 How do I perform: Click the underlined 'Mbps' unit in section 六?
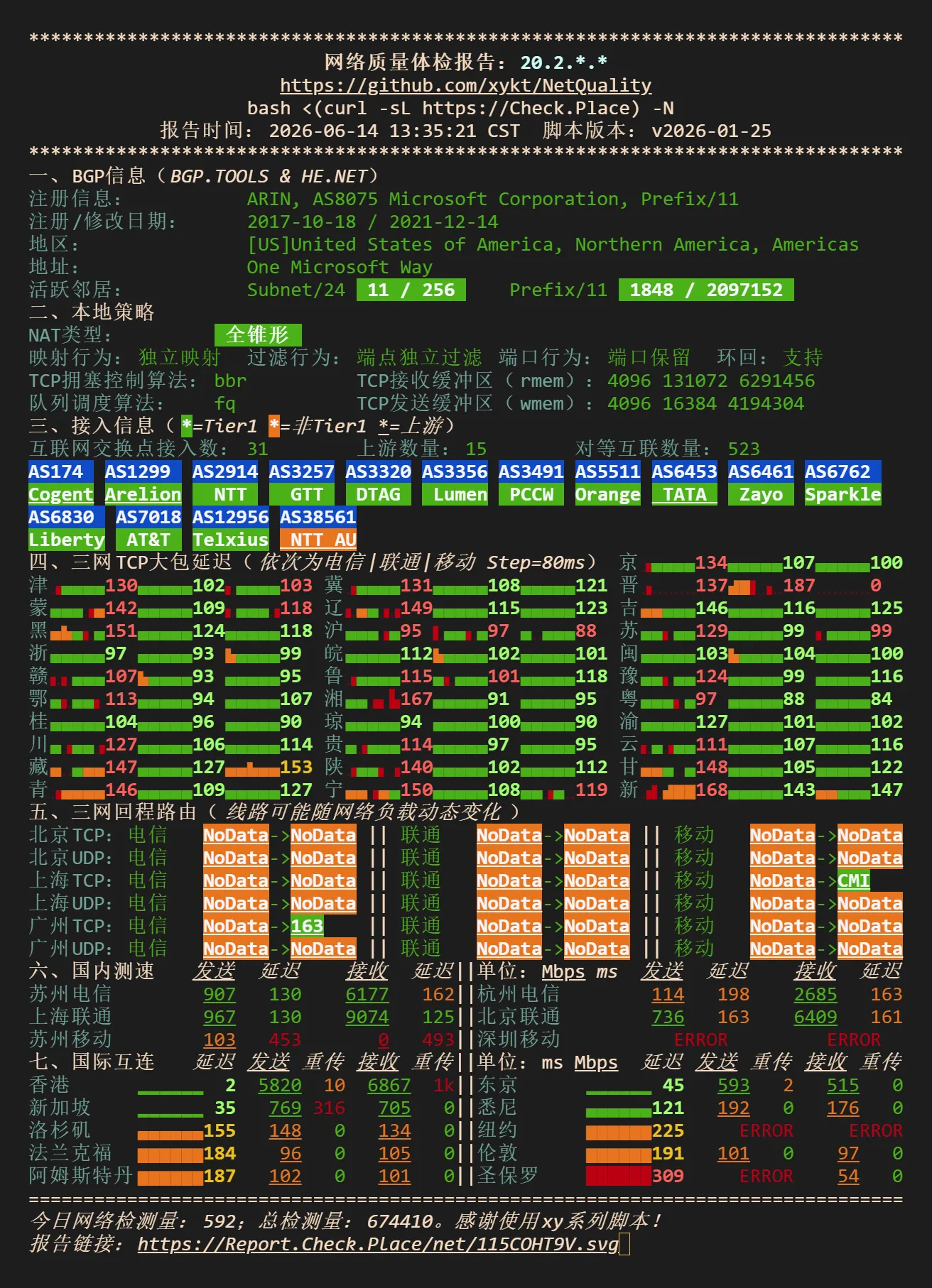564,971
